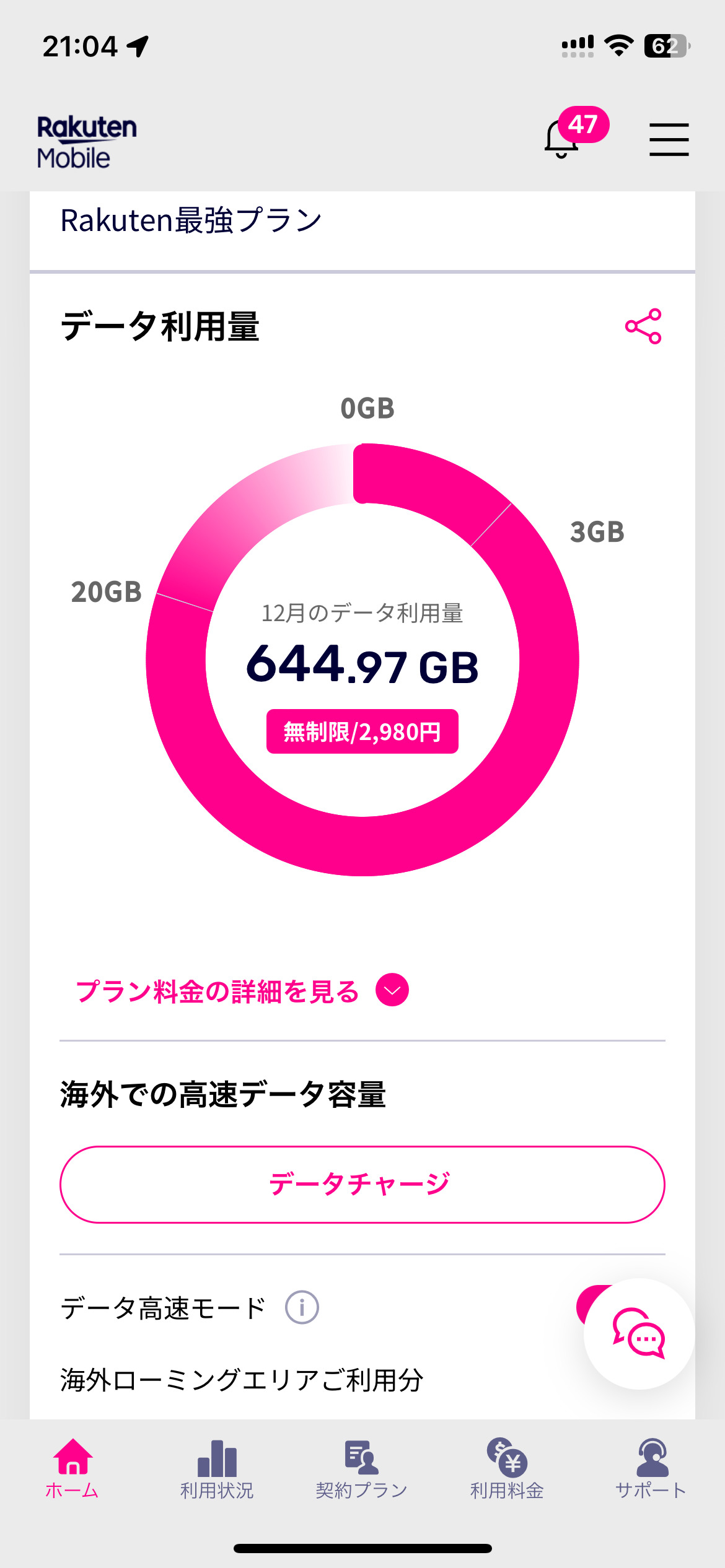Expand プラン料金の詳細を見る chevron
Viewport: 725px width, 1568px height.
click(x=392, y=990)
